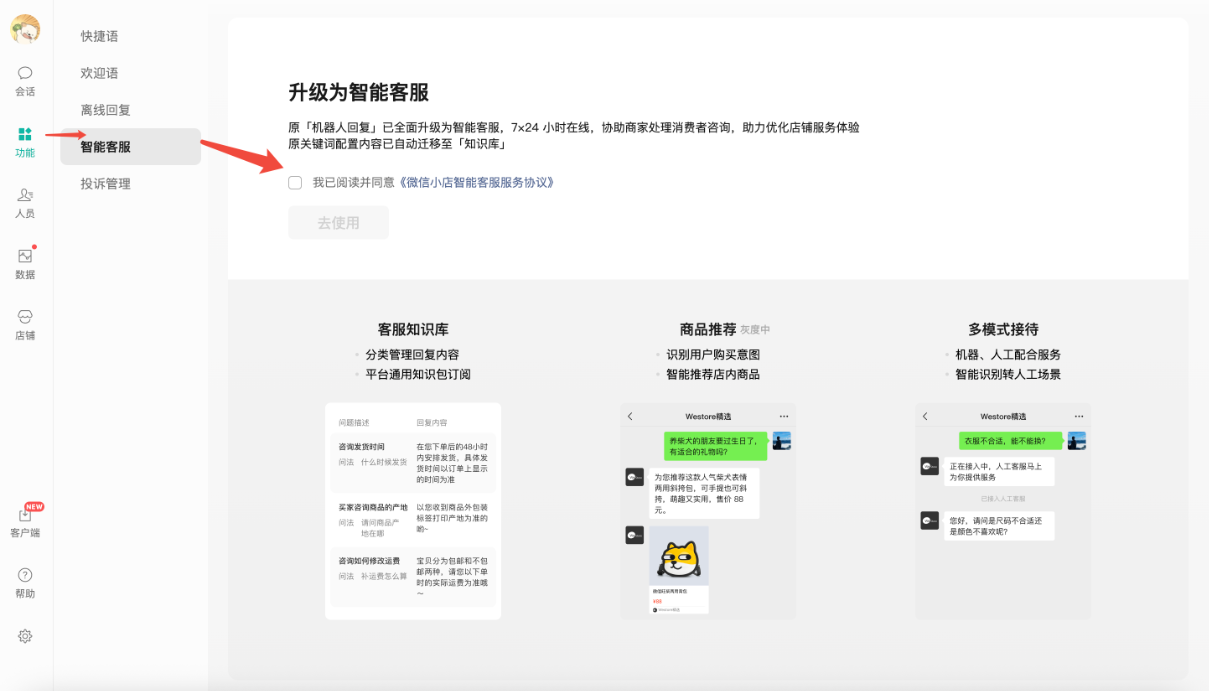
Task: Open 离线回复 menu item
Action: (106, 110)
